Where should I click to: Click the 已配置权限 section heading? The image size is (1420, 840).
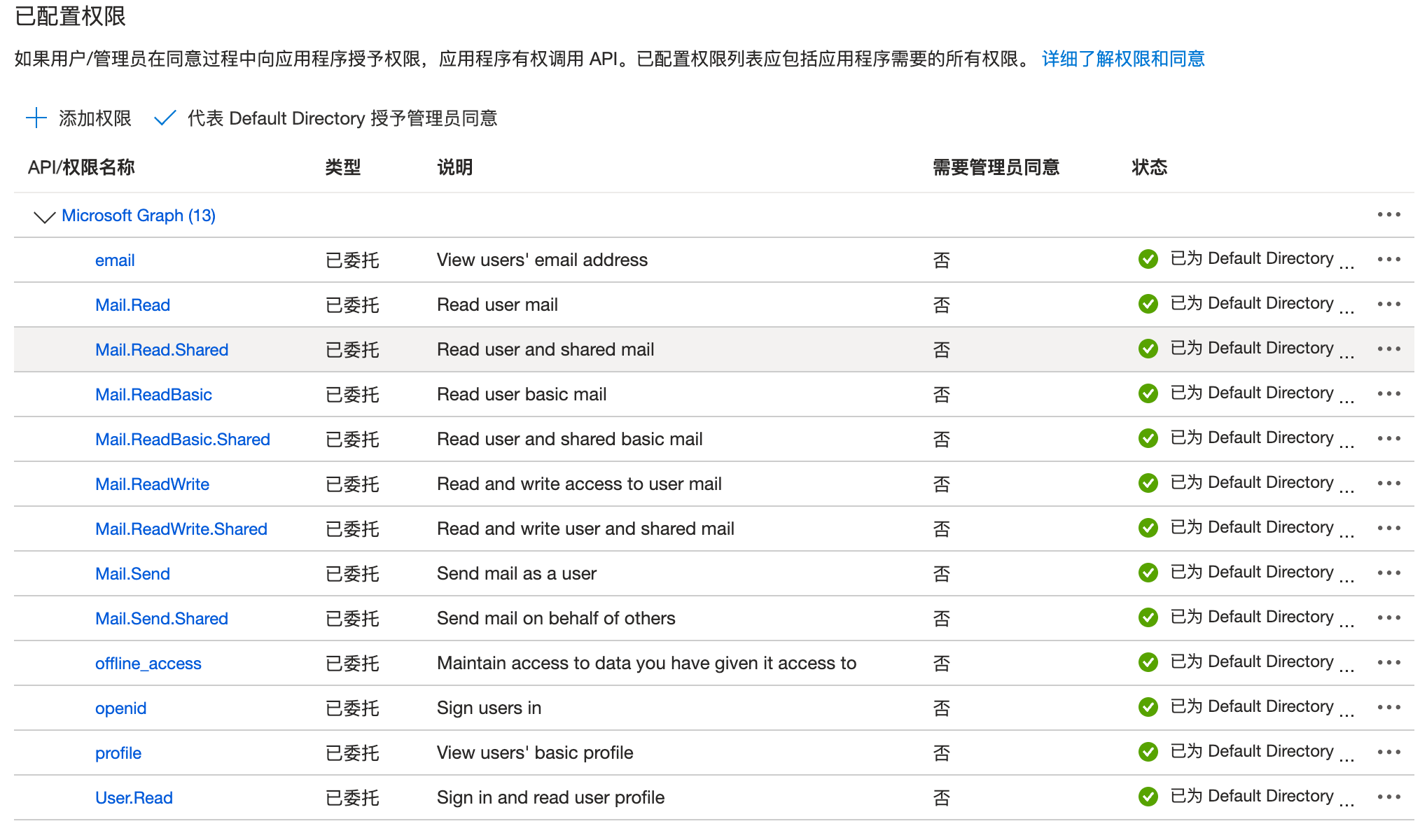70,15
